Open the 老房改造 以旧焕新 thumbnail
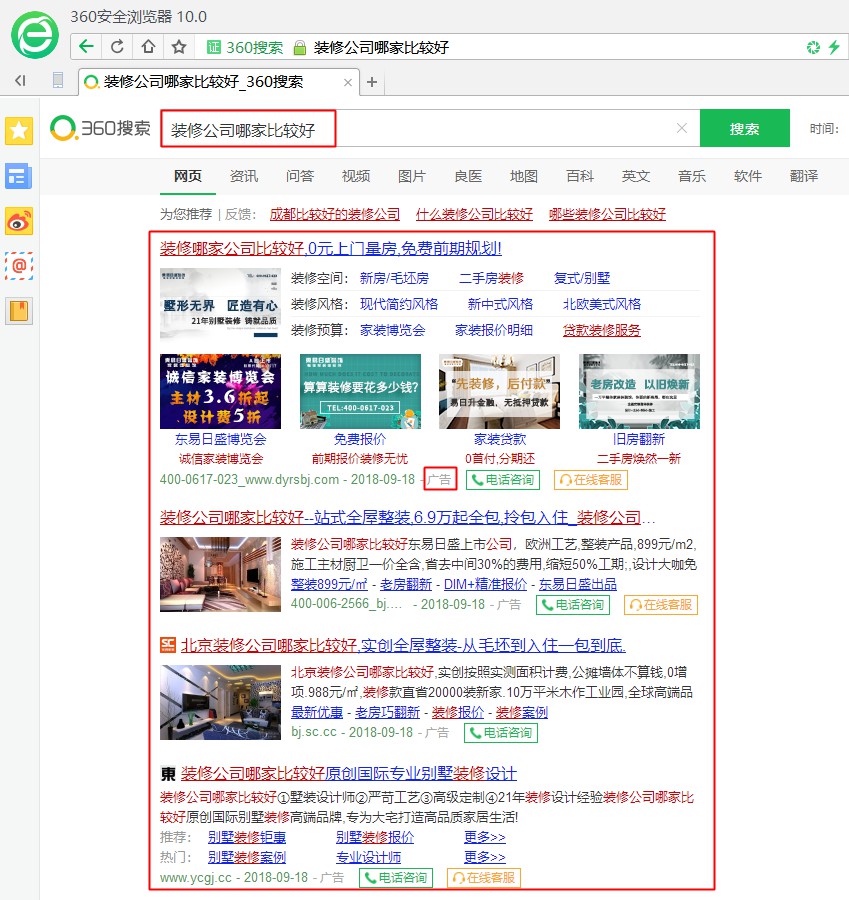The image size is (849, 900). [x=639, y=391]
